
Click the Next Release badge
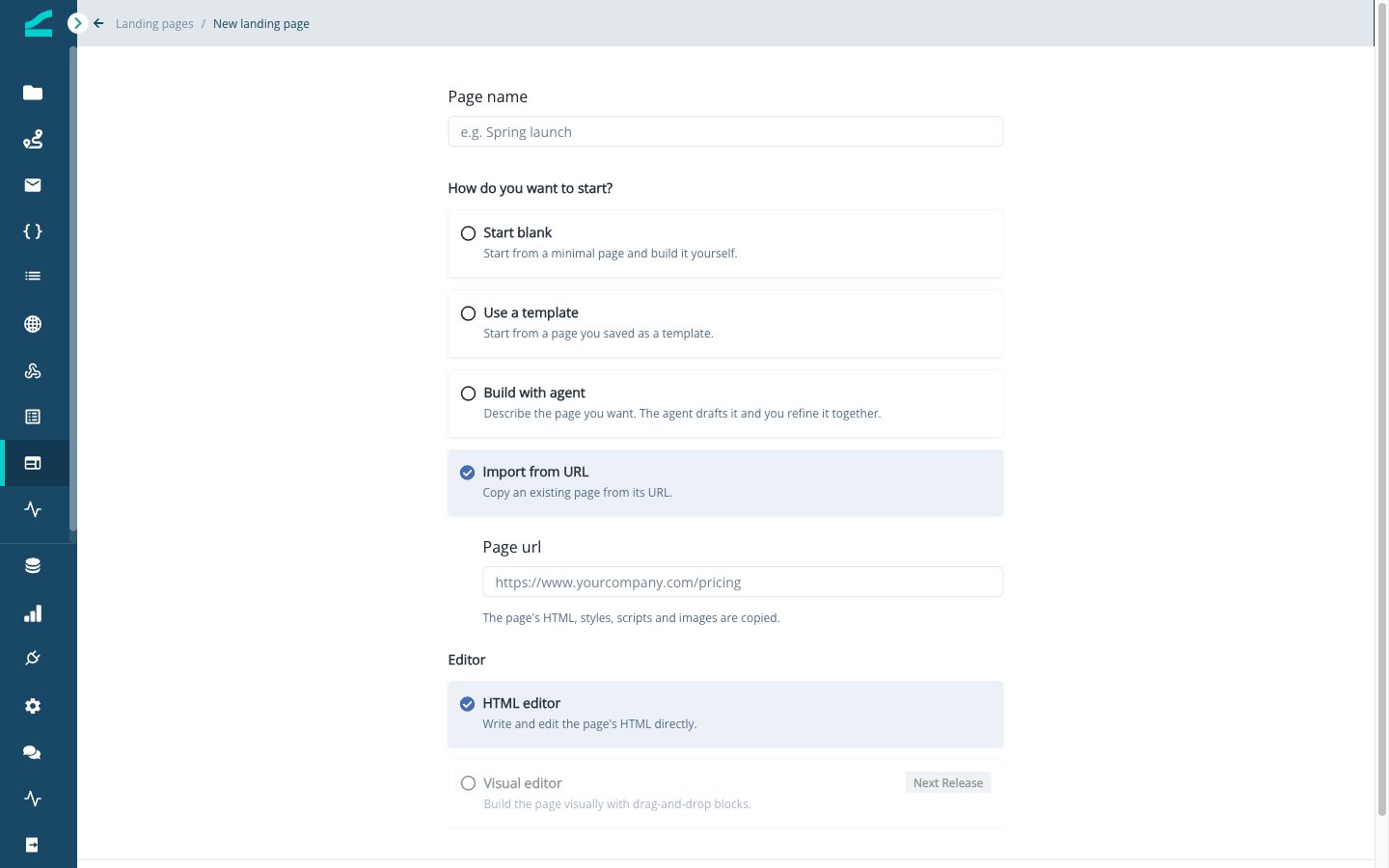click(x=948, y=783)
